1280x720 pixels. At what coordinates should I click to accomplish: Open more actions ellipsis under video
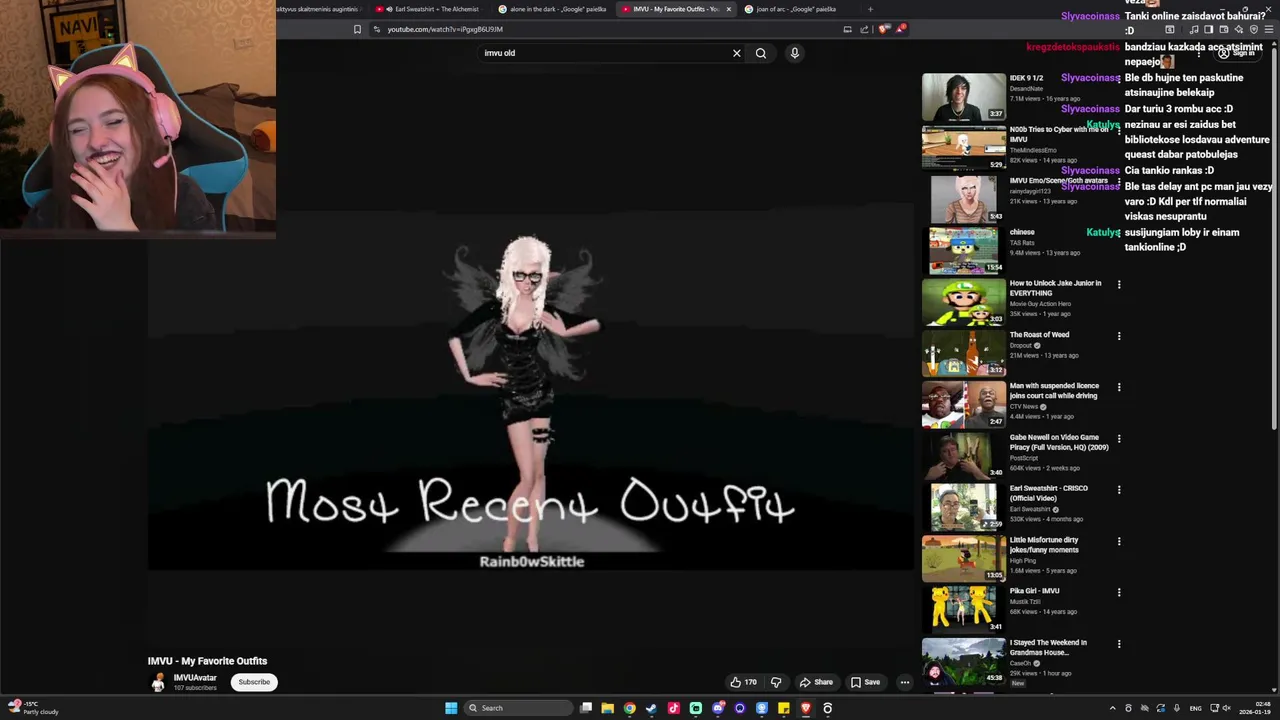point(905,682)
